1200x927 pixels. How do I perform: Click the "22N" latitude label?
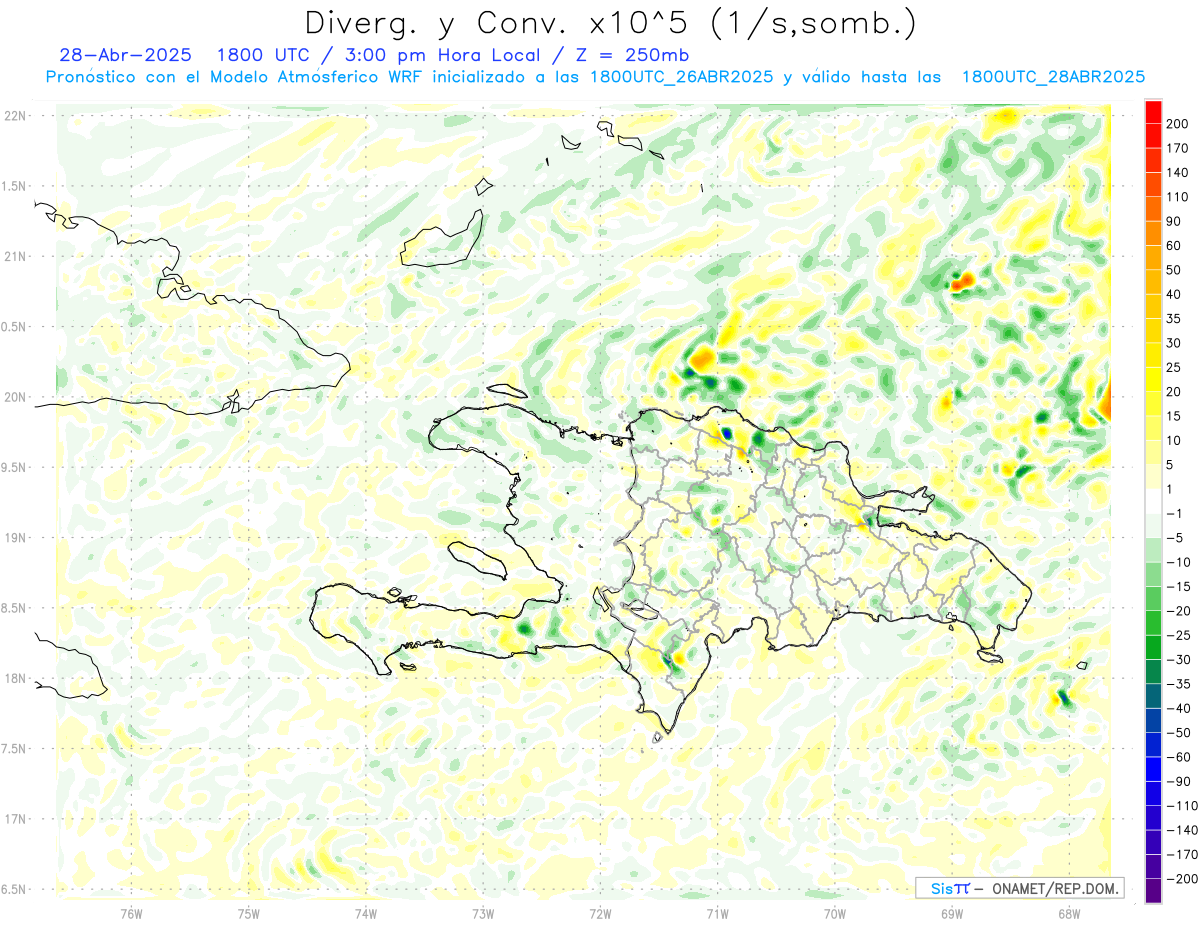tap(15, 116)
